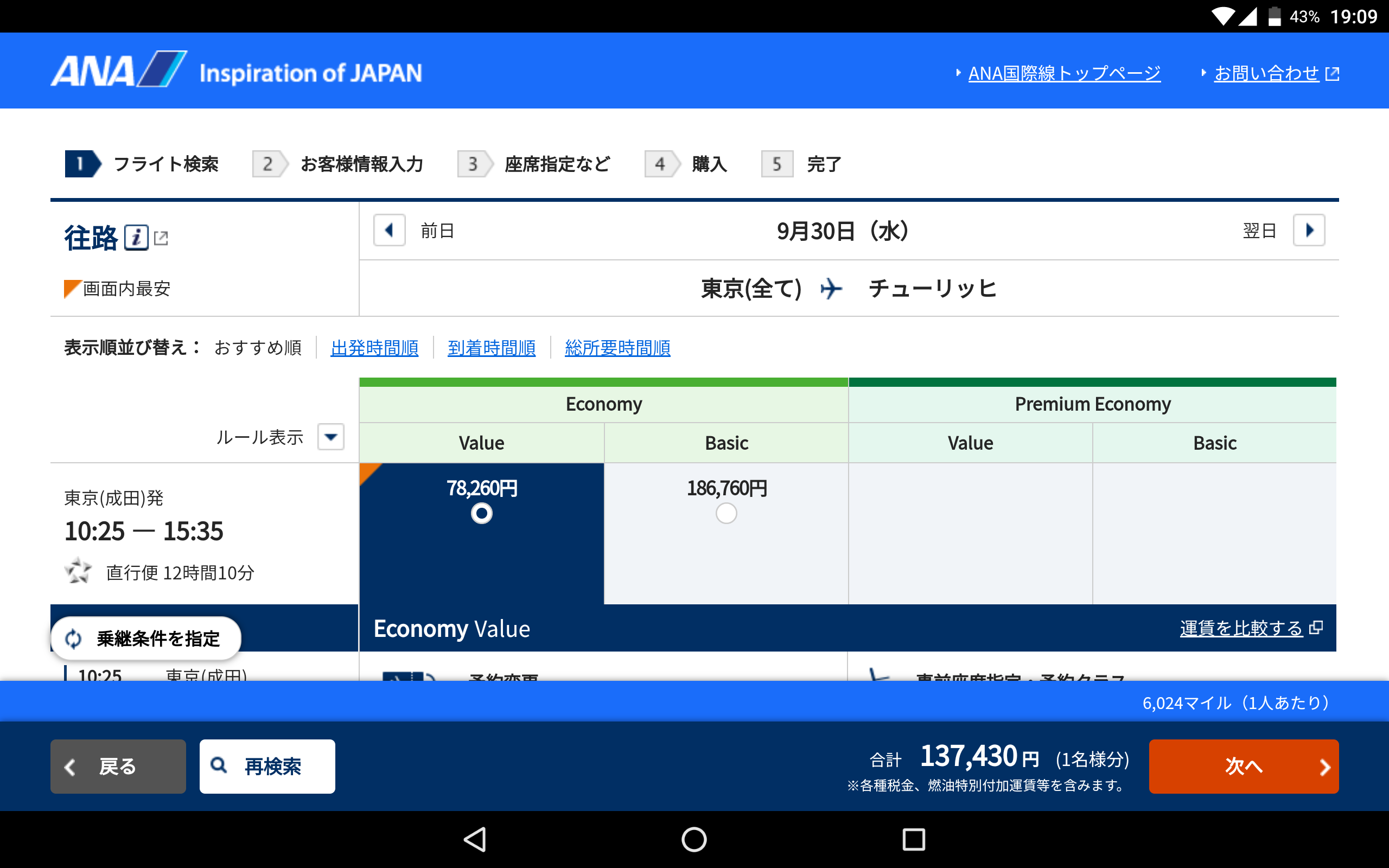
Task: Open 運賃を比較する fare comparison link
Action: pos(1241,628)
